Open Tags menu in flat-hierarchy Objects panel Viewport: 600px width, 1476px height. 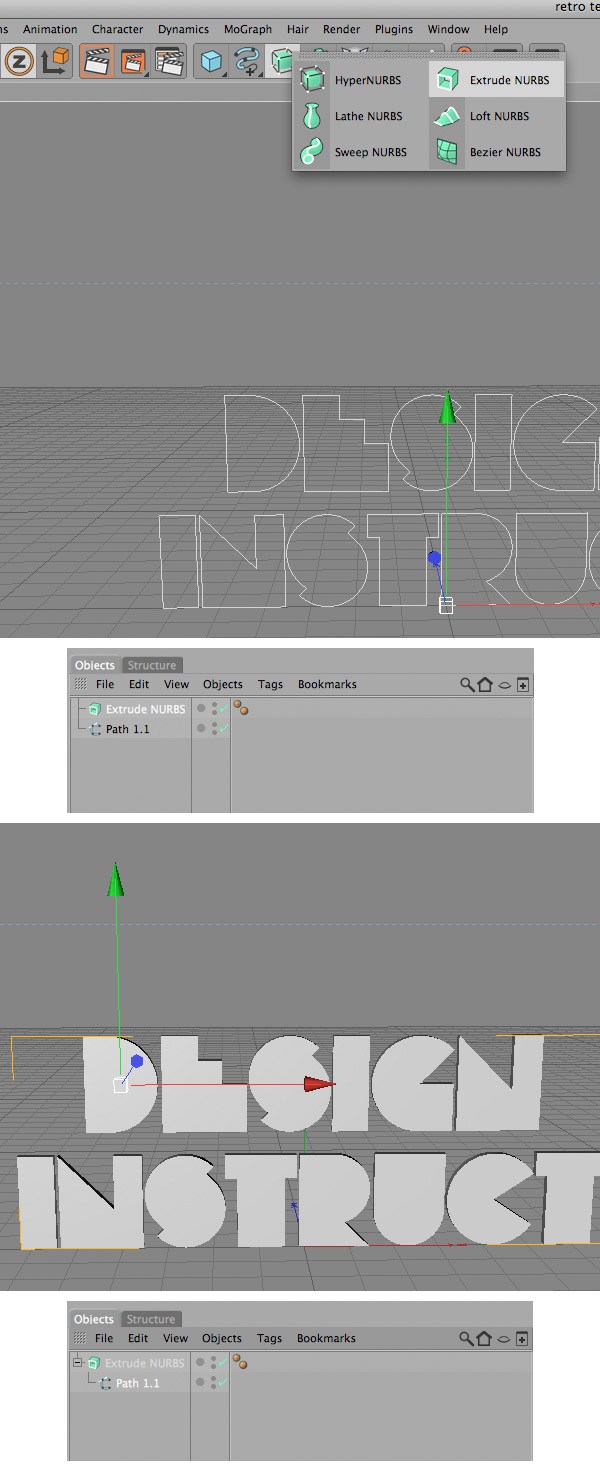[x=270, y=685]
